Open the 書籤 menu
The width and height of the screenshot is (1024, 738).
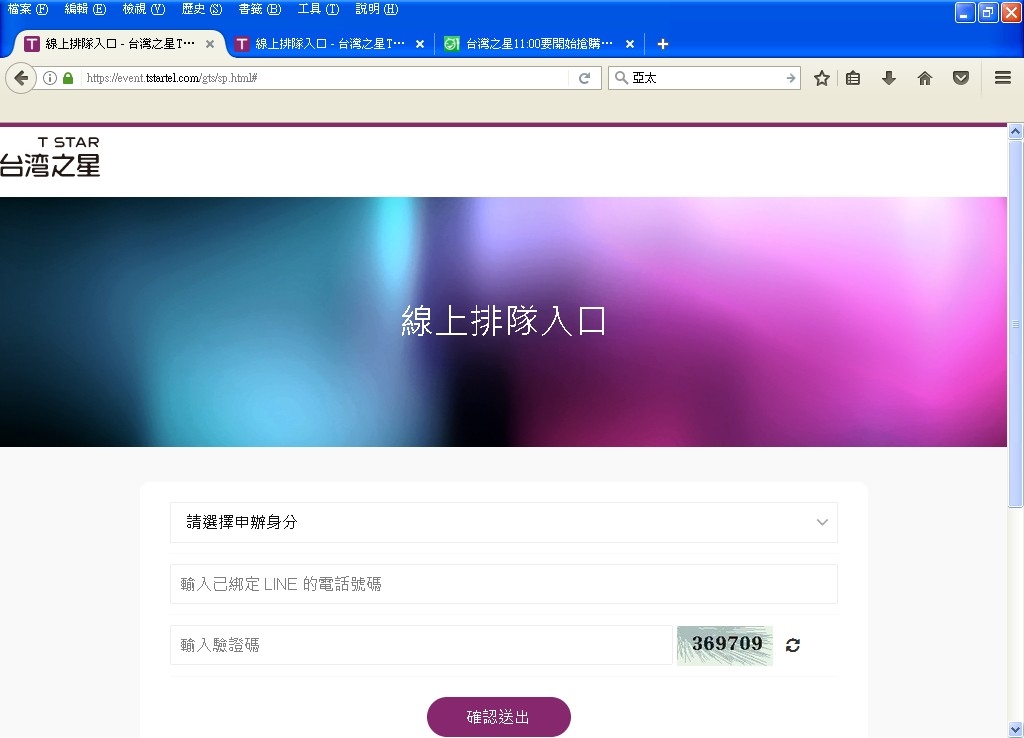(259, 9)
